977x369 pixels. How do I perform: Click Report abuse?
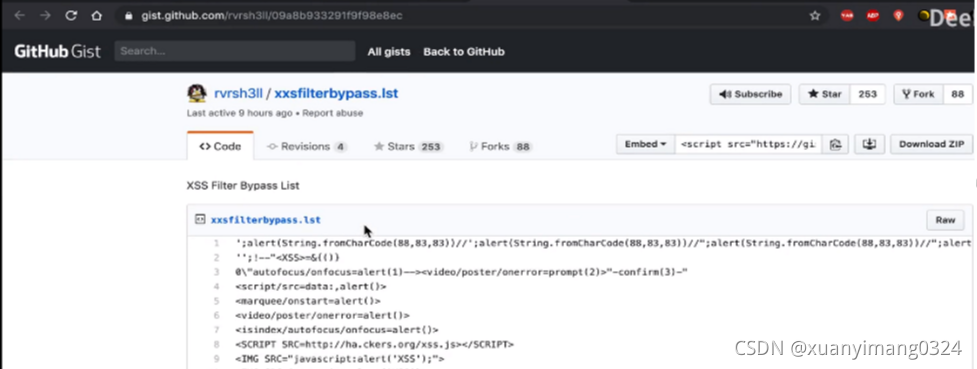[333, 113]
